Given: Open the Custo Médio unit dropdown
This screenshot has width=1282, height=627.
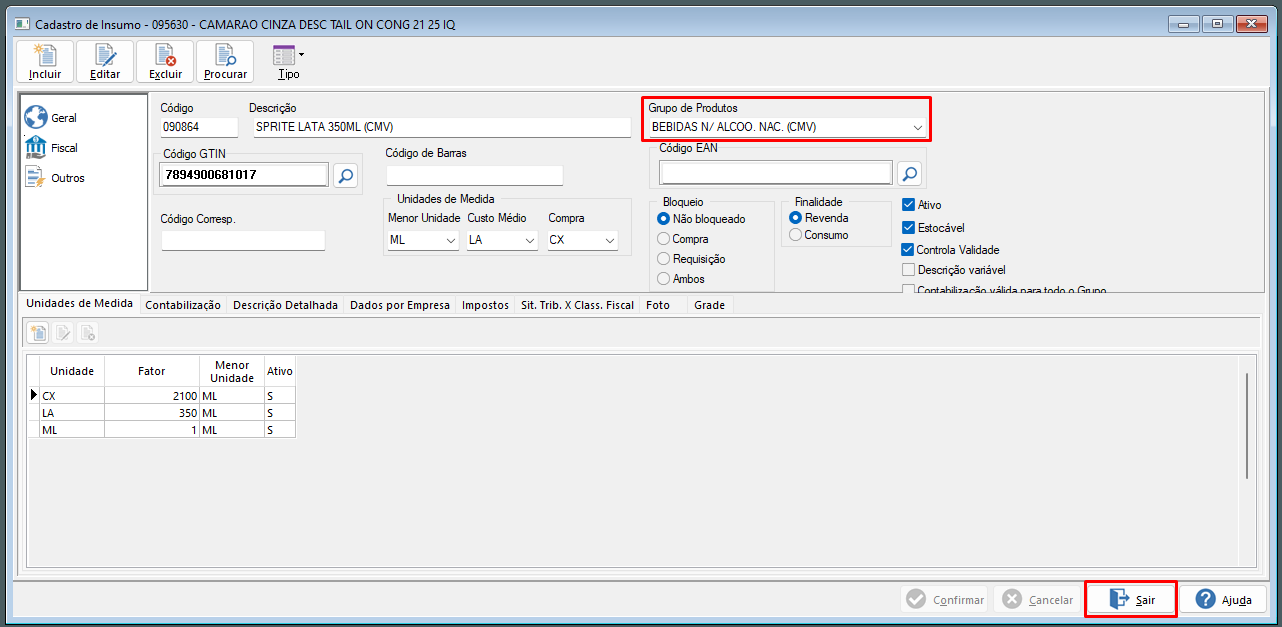Looking at the screenshot, I should (528, 240).
